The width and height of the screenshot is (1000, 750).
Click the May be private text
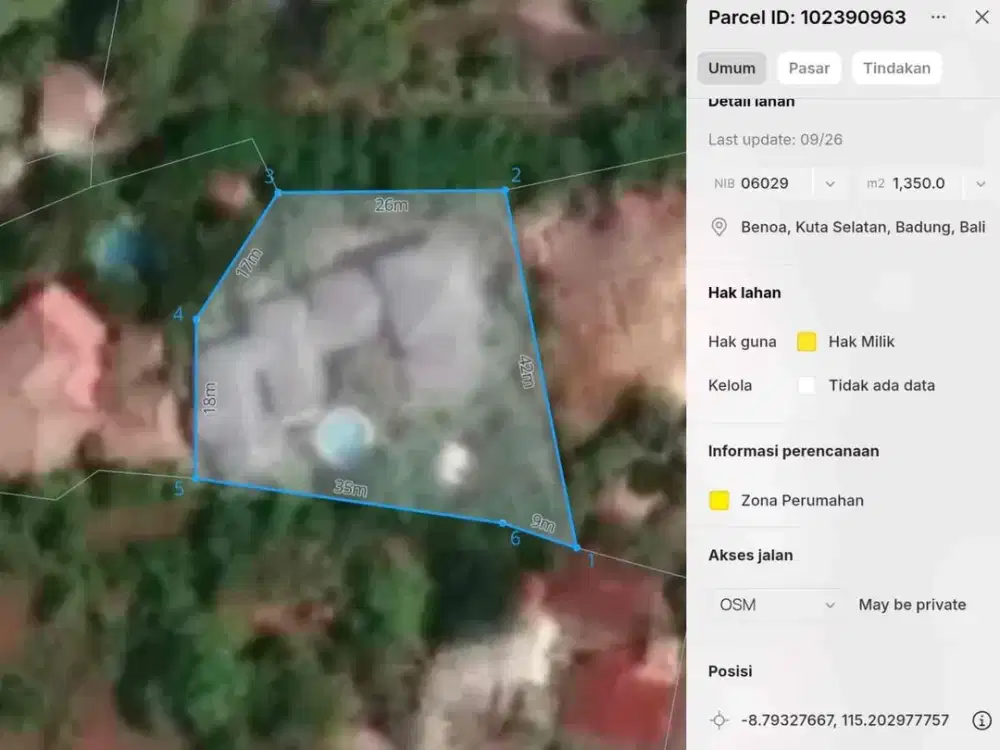(912, 605)
